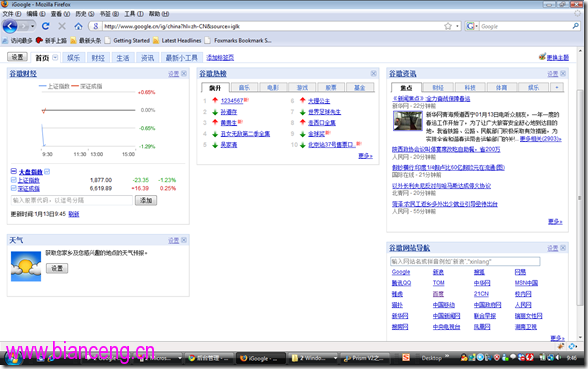Open the 书签 (B) menu
The image size is (588, 369).
click(x=109, y=14)
